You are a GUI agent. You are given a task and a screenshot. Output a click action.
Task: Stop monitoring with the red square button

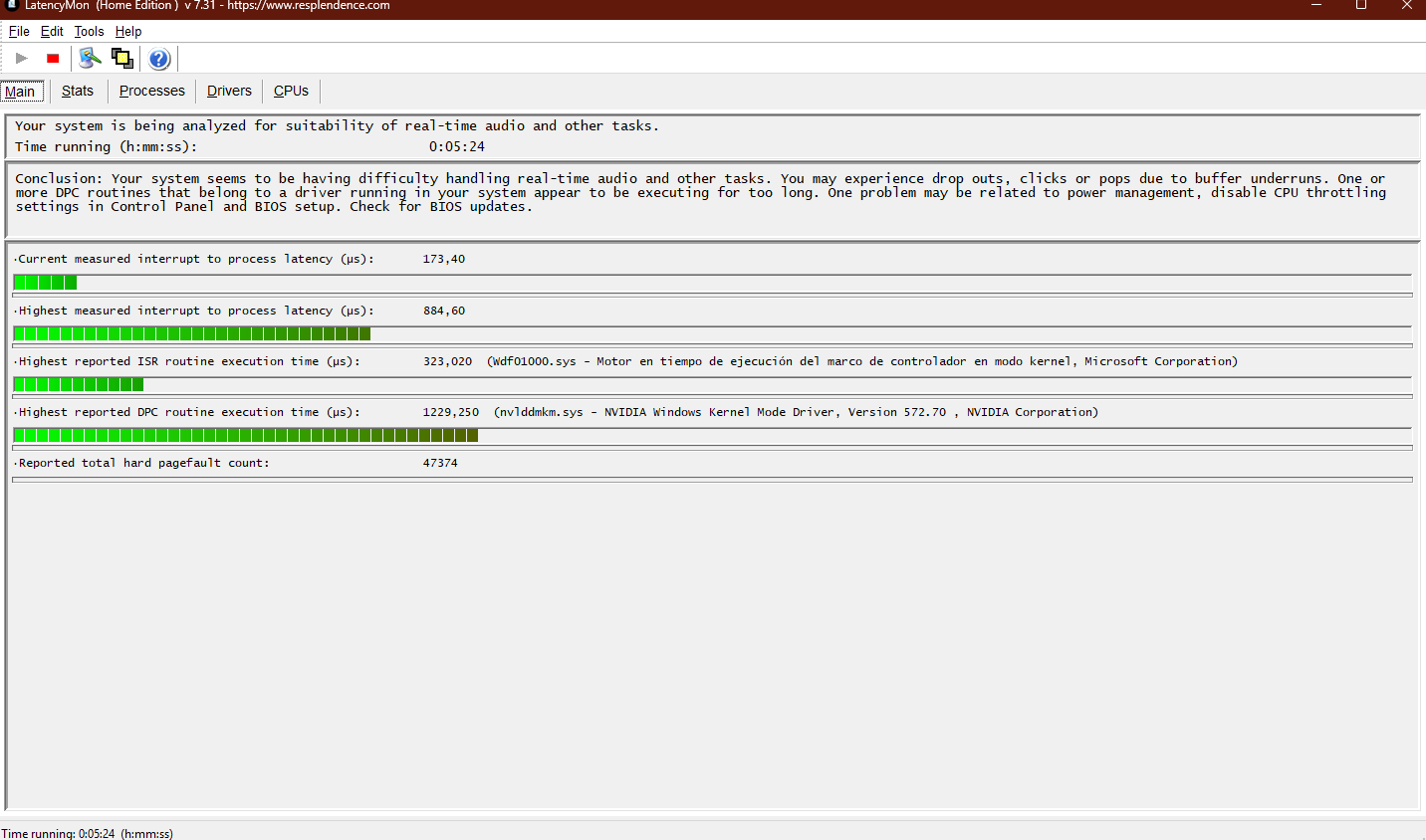coord(53,59)
